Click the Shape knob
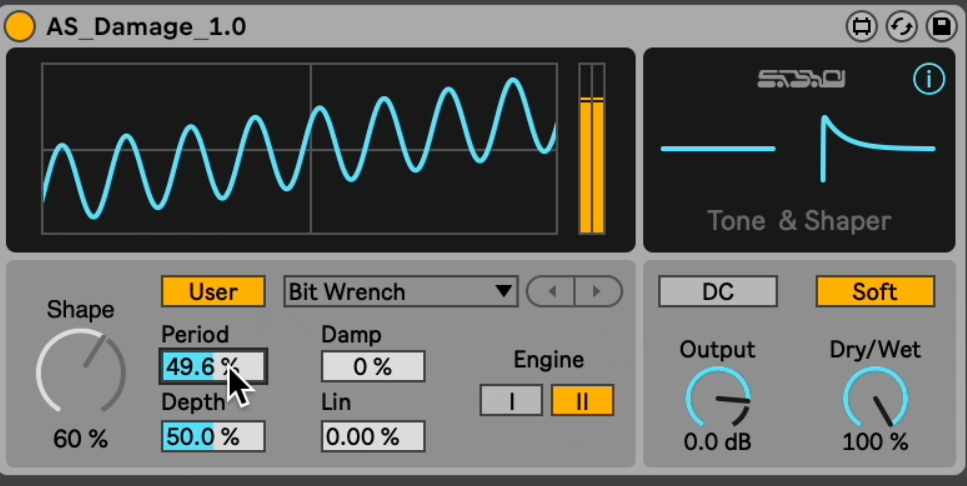The height and width of the screenshot is (486, 967). (80, 372)
